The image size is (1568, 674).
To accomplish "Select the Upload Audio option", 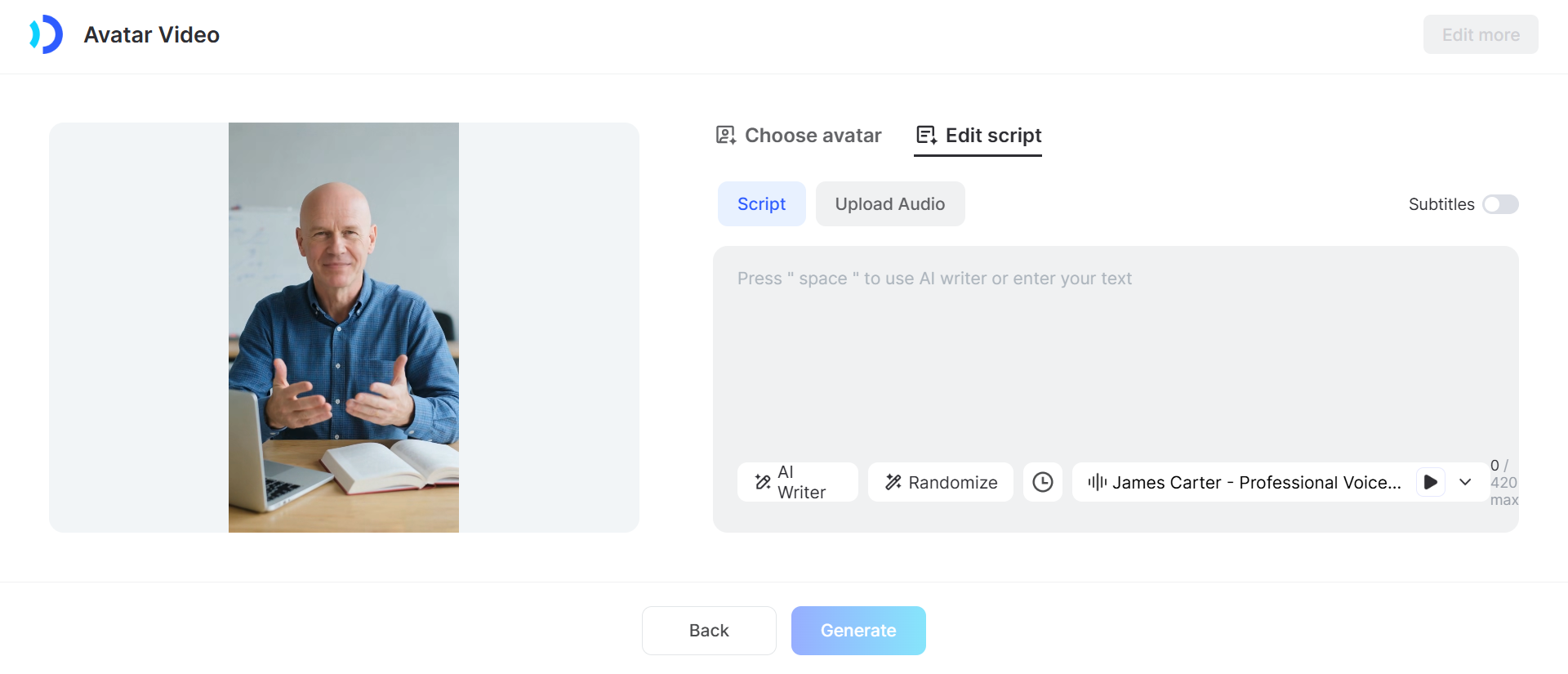I will coord(889,204).
